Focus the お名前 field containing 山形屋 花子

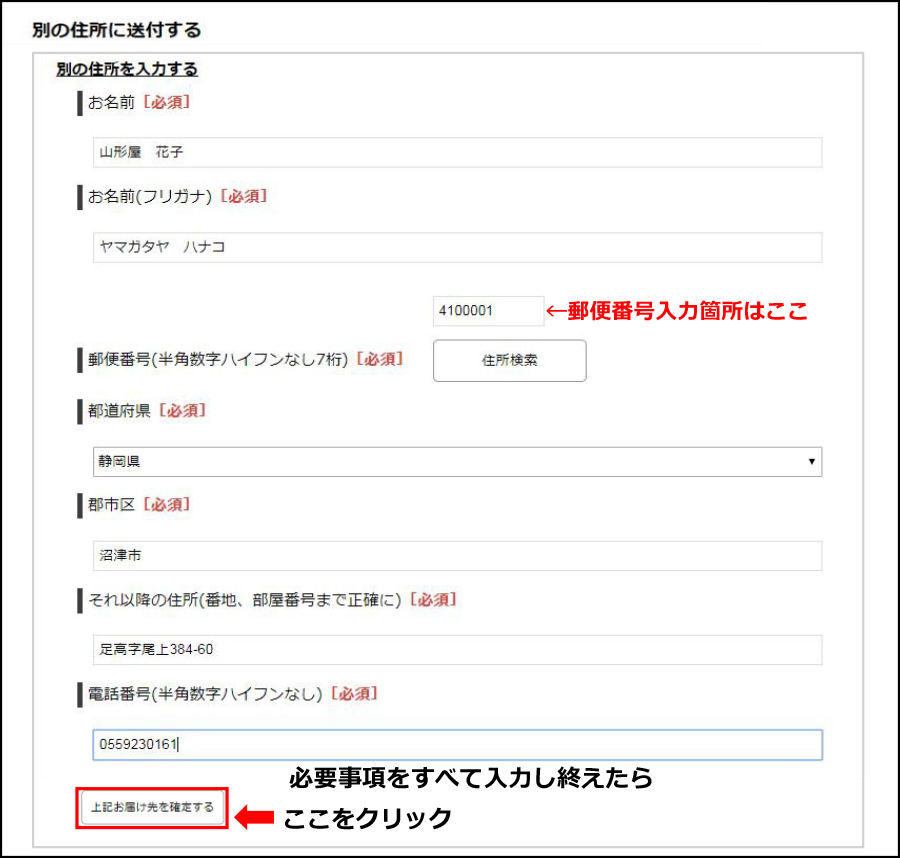click(456, 153)
